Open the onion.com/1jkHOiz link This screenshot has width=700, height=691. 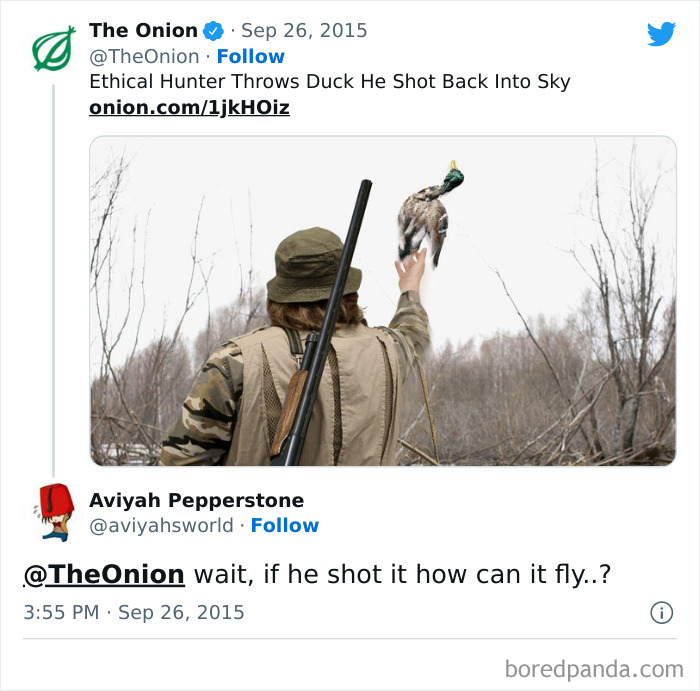click(x=189, y=107)
